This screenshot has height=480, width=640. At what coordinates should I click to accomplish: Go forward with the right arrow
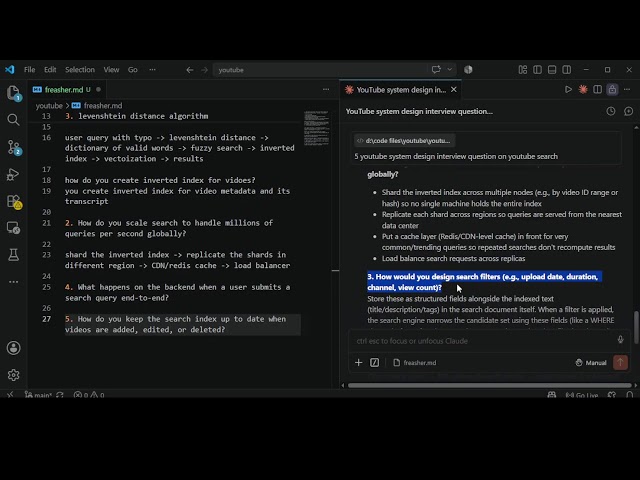(204, 70)
